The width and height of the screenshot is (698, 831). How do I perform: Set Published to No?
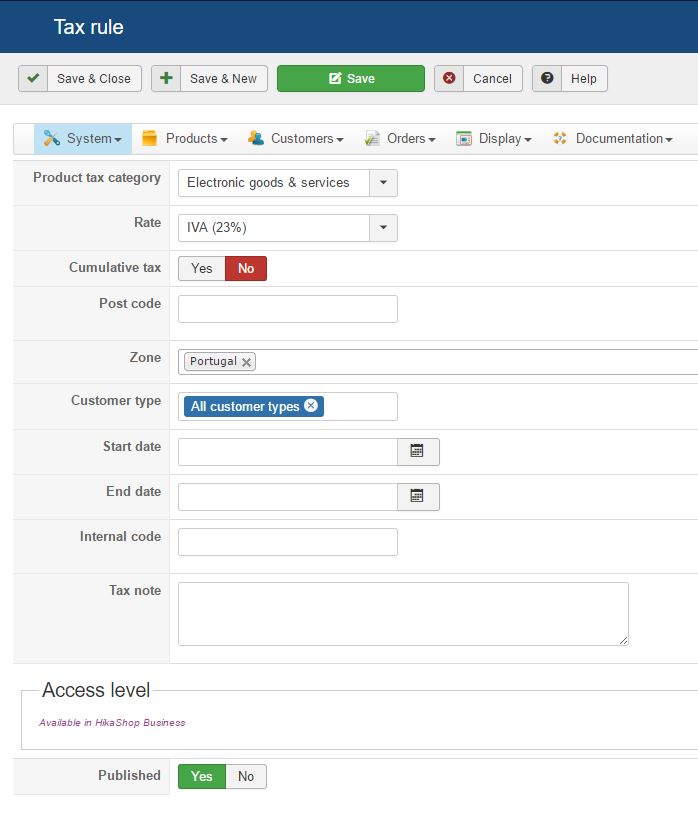click(246, 776)
